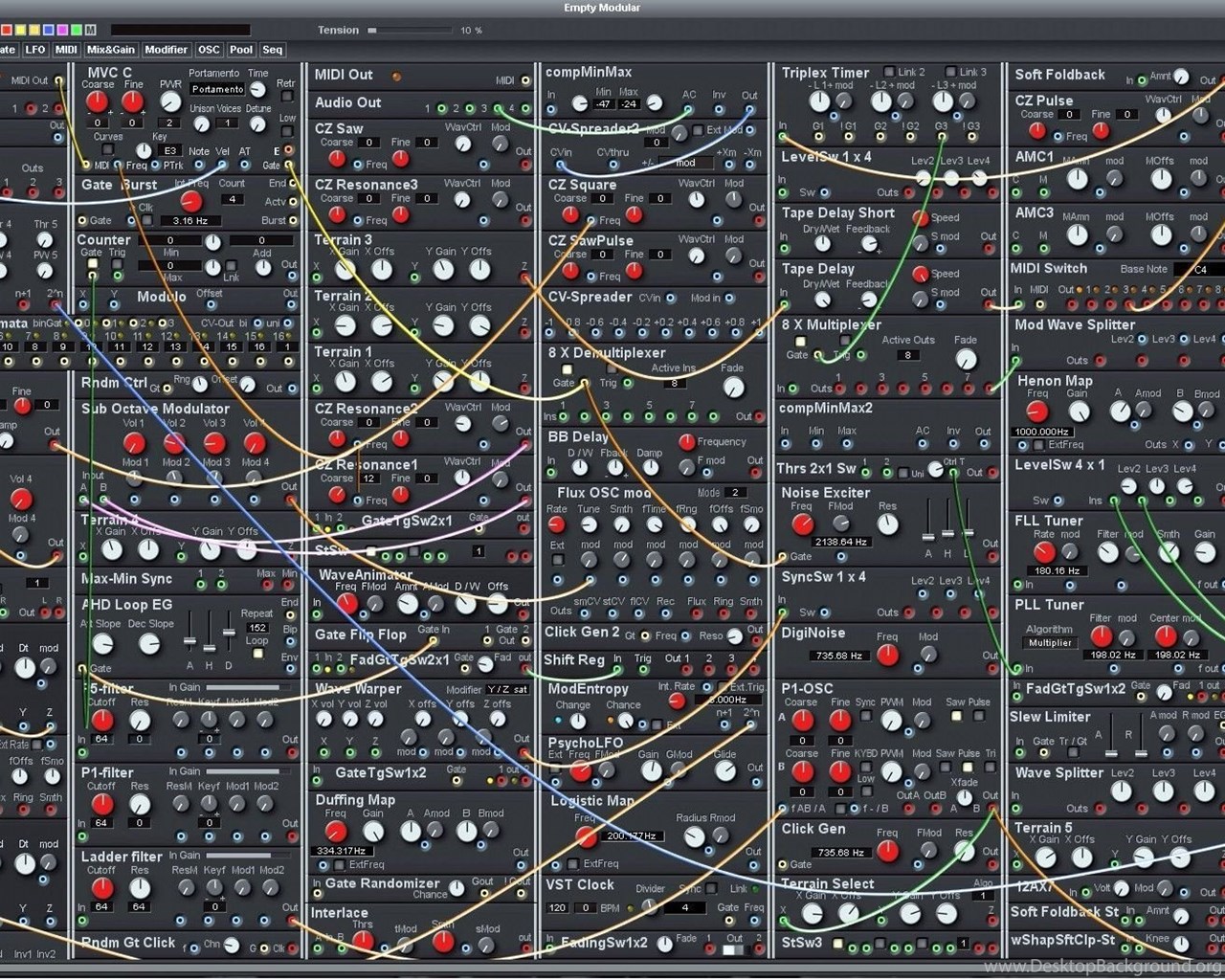The height and width of the screenshot is (980, 1225).
Task: Select the blue cable color swatch
Action: tap(49, 30)
